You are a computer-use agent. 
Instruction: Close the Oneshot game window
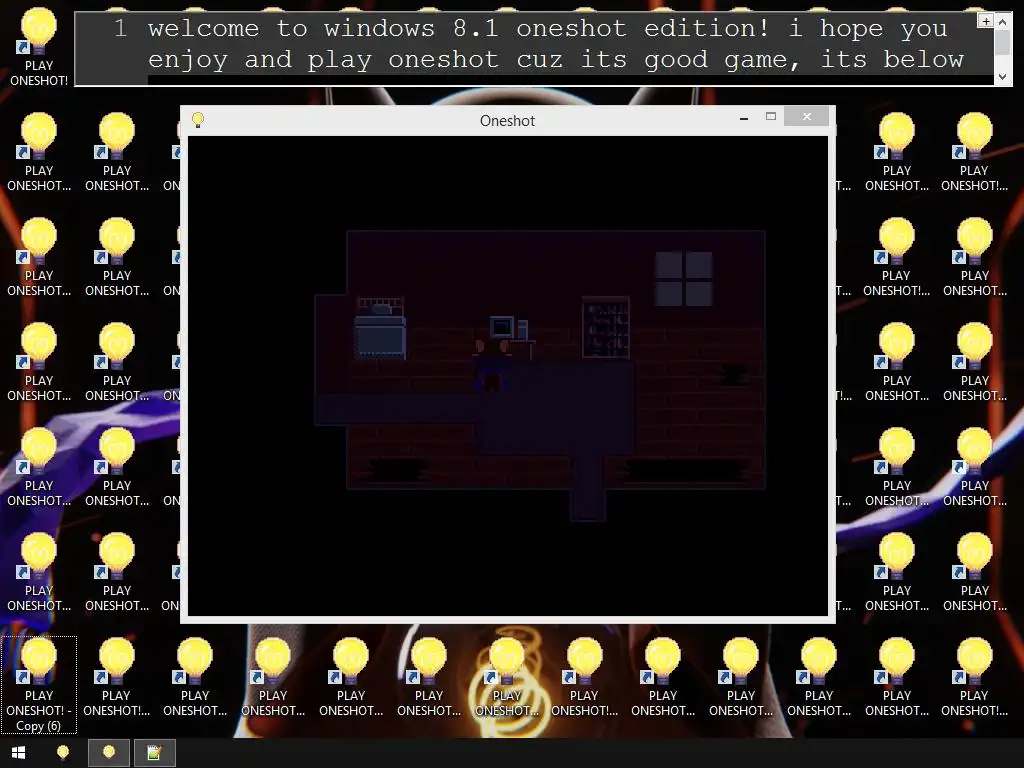807,116
